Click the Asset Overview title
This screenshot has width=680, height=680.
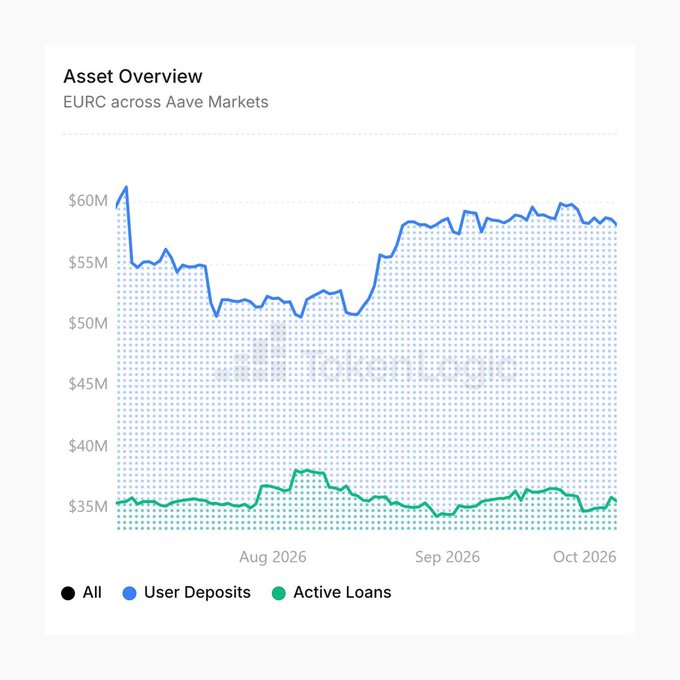(x=133, y=76)
